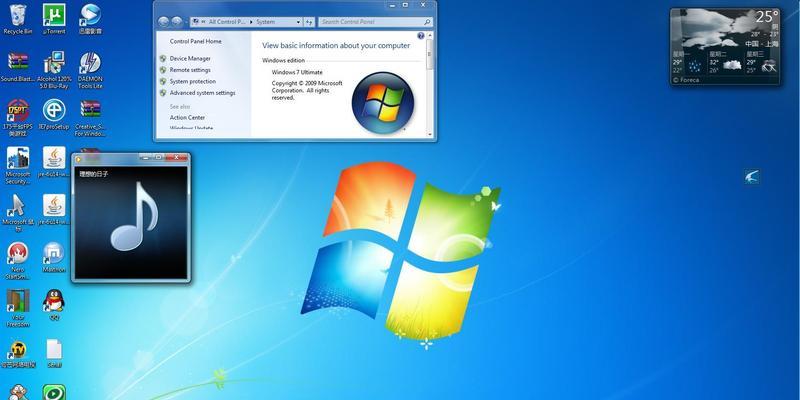800x400 pixels.
Task: Launch DAEMON Tools Lite shortcut
Action: coord(90,69)
